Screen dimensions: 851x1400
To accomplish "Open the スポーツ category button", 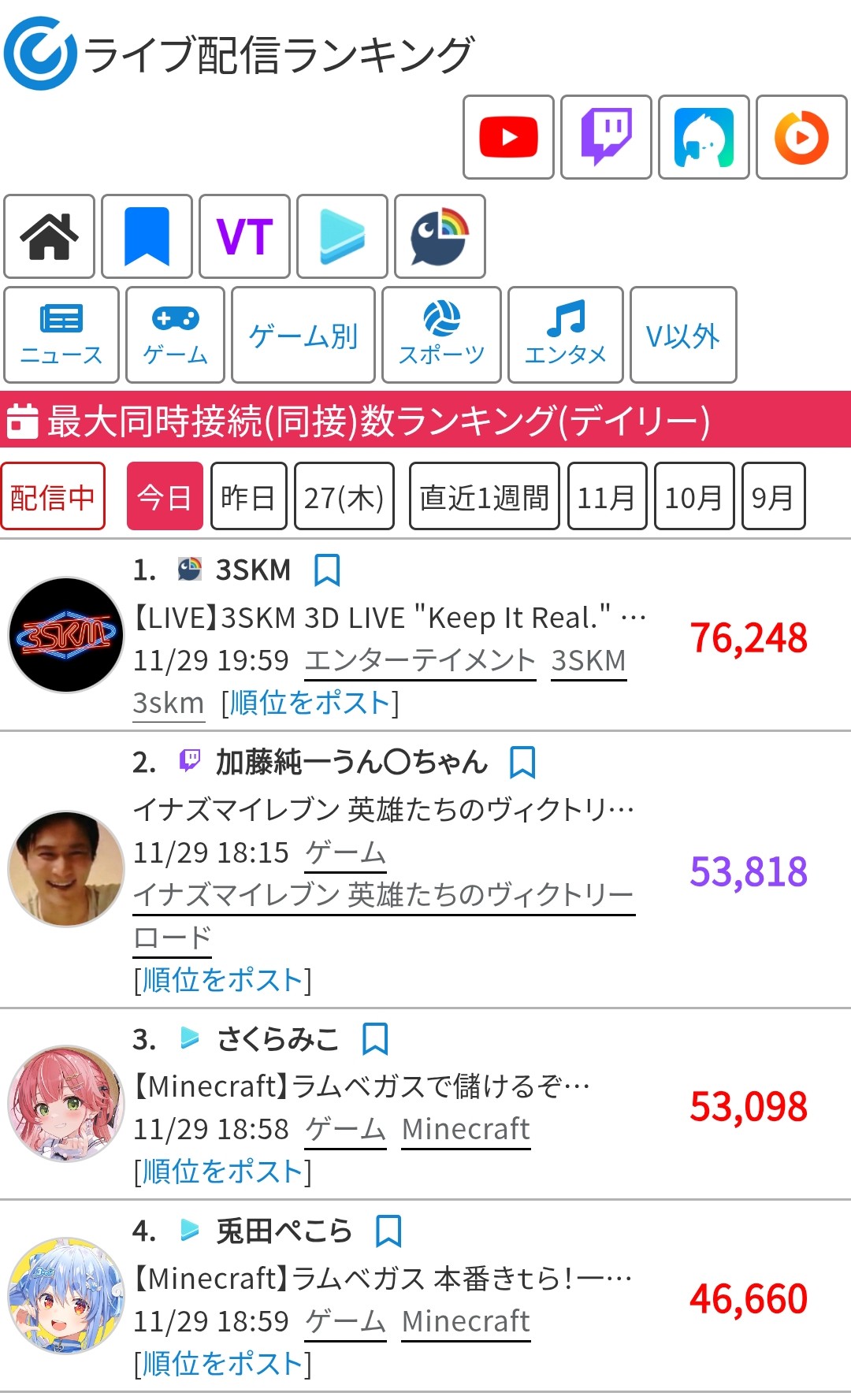I will pyautogui.click(x=441, y=336).
